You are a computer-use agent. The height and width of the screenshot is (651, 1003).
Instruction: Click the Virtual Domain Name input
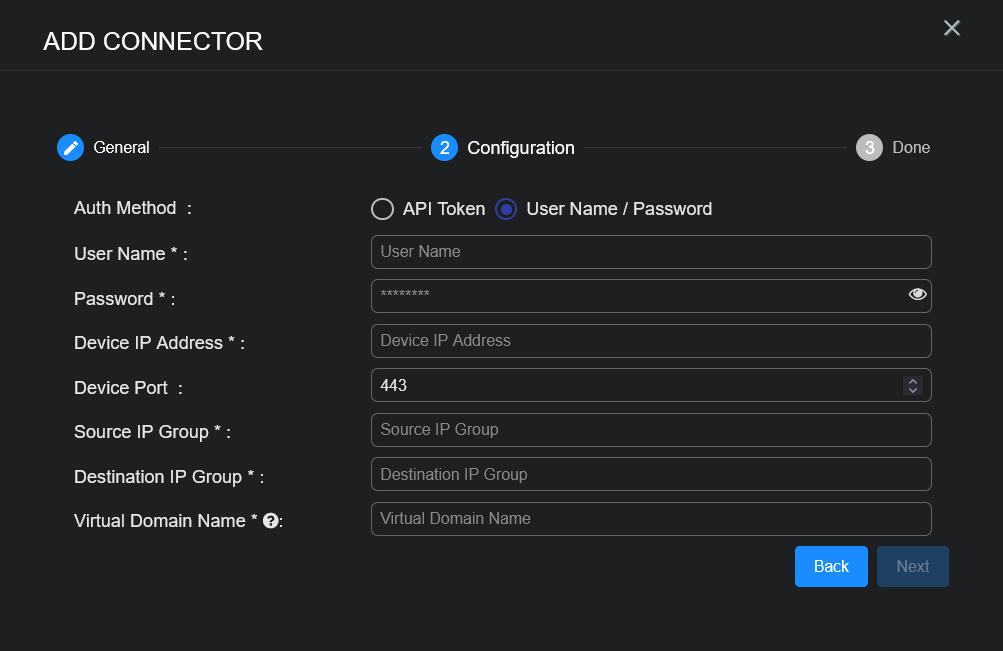click(650, 519)
